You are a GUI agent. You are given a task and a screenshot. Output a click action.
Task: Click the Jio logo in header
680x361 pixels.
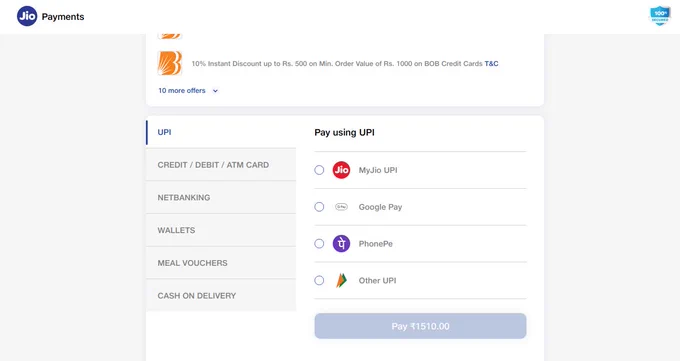(x=27, y=16)
